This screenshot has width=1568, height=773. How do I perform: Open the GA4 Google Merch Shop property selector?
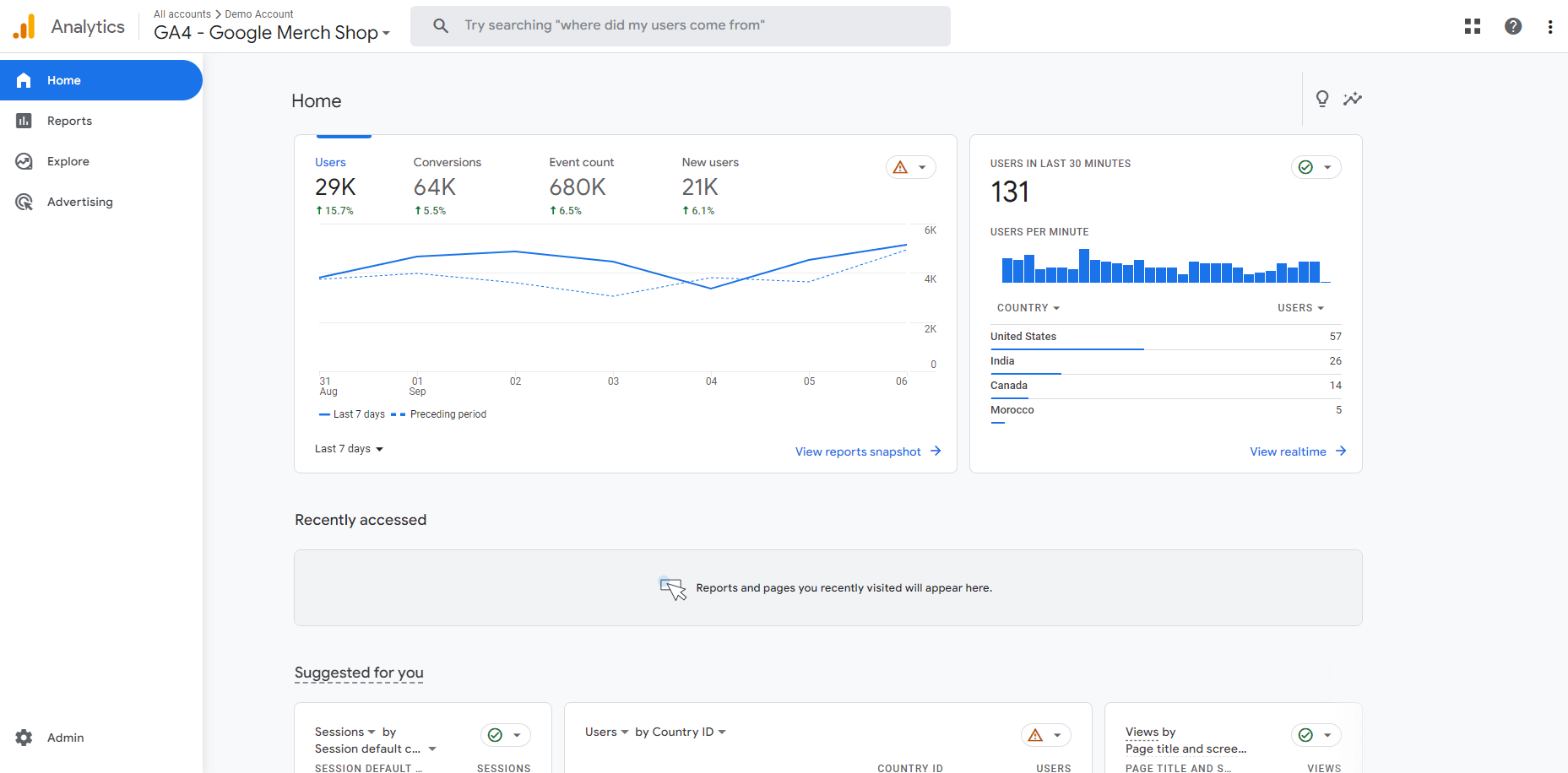click(271, 33)
